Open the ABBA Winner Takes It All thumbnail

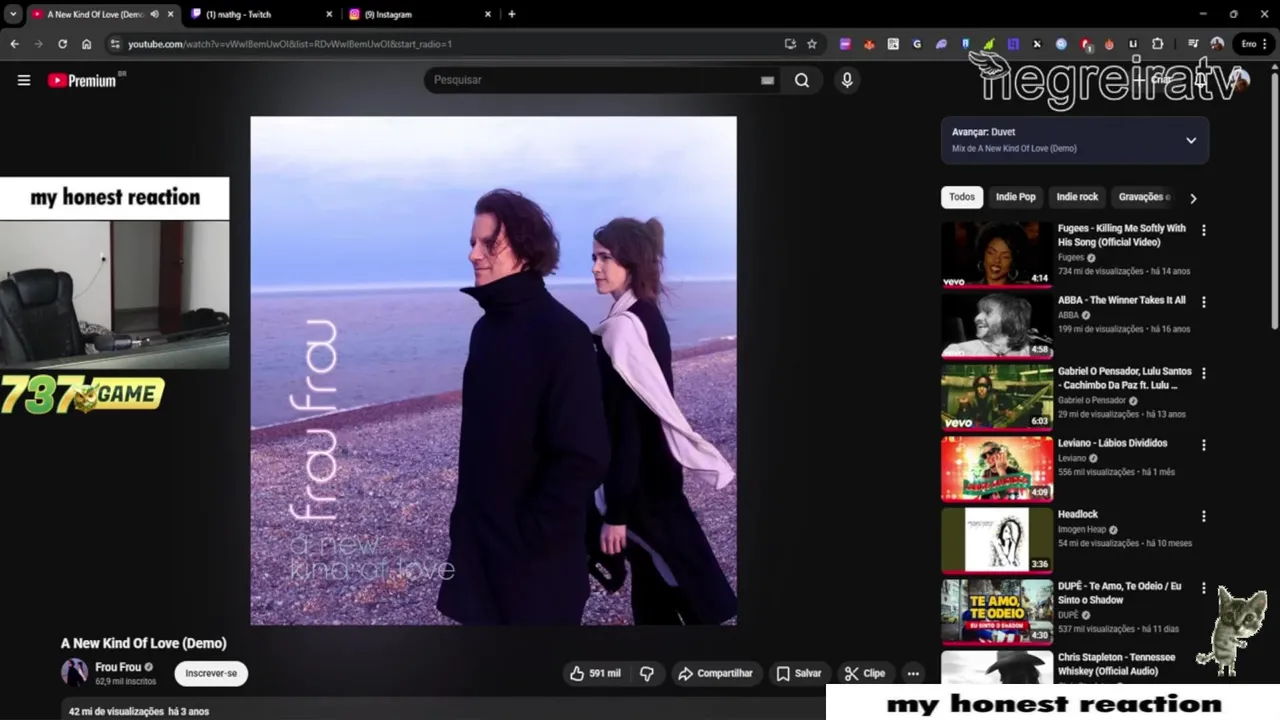997,325
